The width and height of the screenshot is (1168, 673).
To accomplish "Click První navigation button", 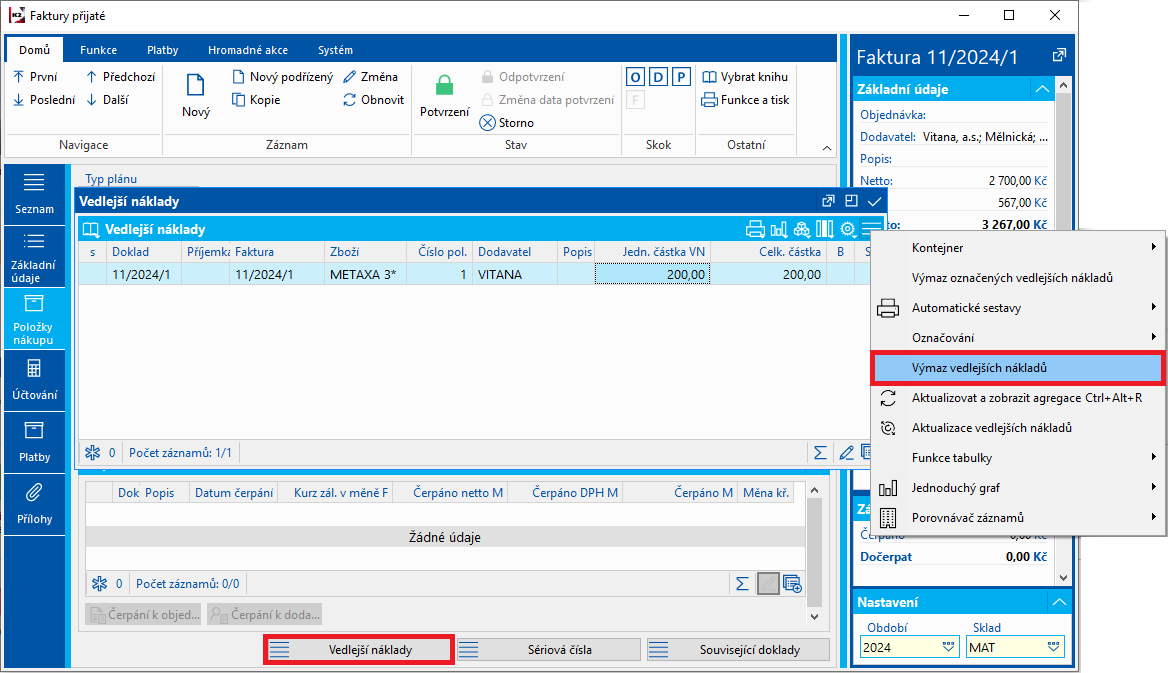I will (x=35, y=77).
